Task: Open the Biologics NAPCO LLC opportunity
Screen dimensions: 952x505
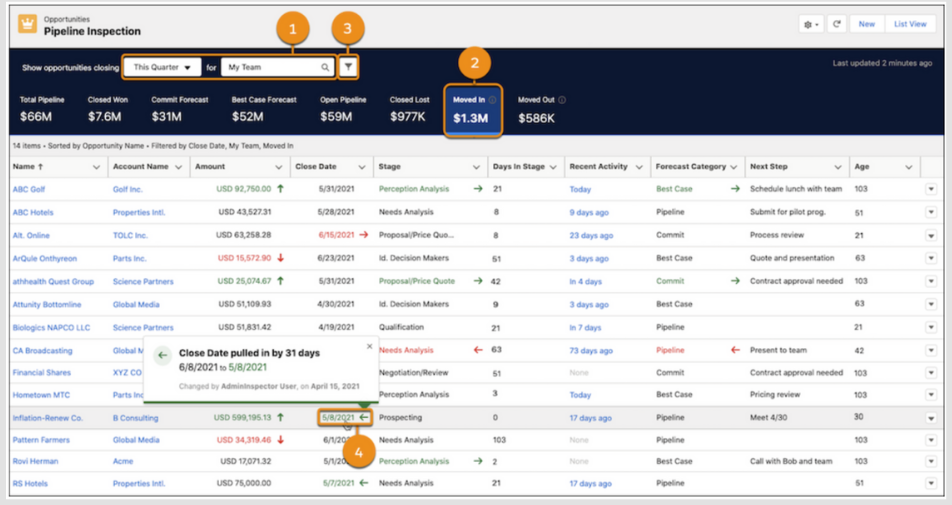Action: [x=51, y=327]
